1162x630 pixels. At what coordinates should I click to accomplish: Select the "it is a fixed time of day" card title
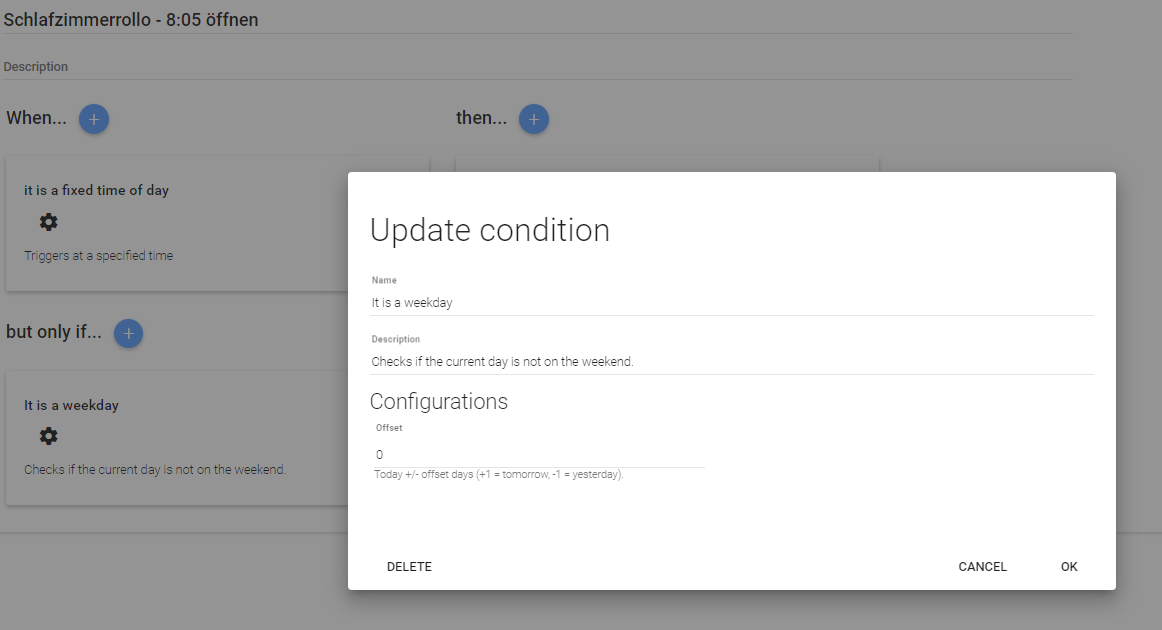coord(96,190)
